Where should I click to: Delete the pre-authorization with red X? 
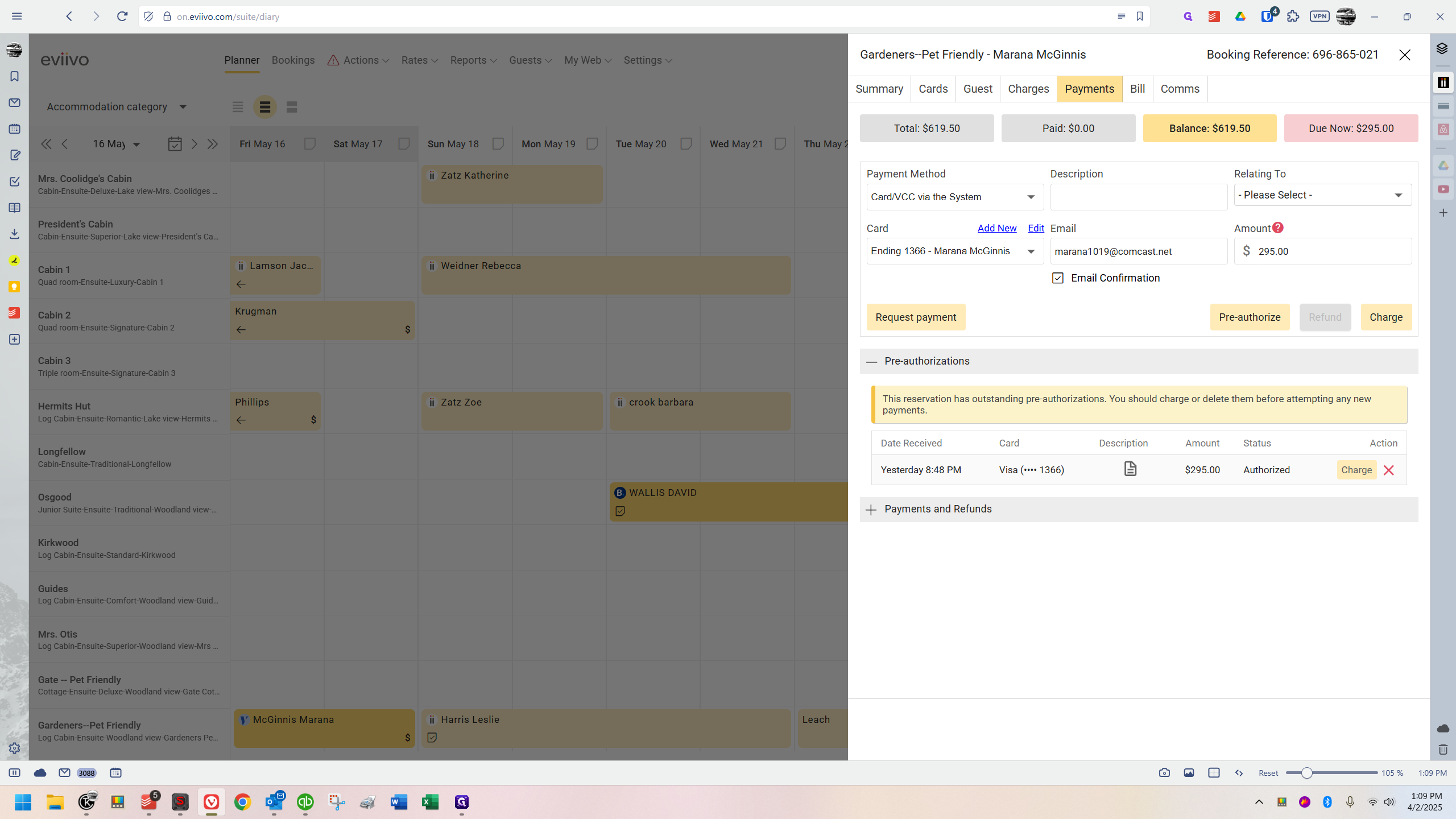click(x=1389, y=470)
